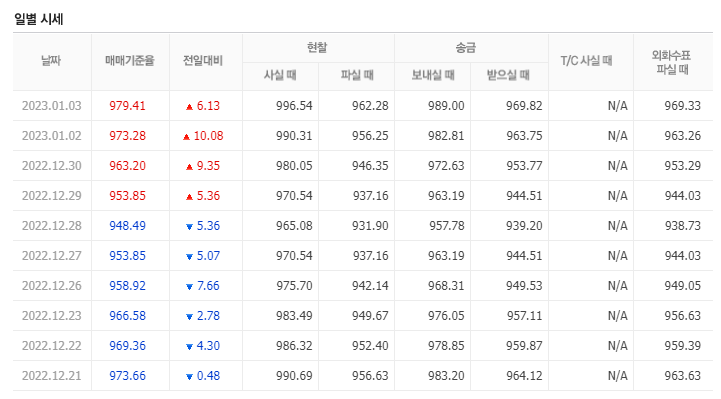
Task: Click the blue down triangle beside 0.48
Action: (x=189, y=376)
